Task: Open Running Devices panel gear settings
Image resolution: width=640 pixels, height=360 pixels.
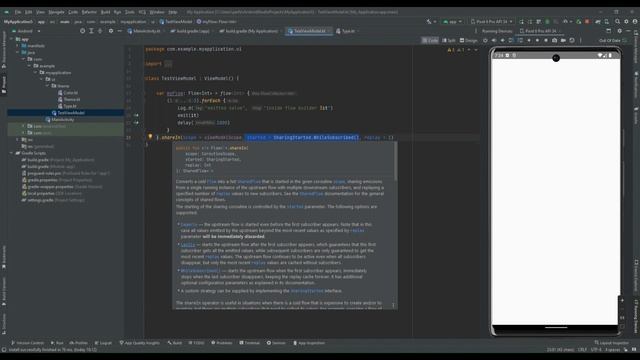Action: pos(620,31)
